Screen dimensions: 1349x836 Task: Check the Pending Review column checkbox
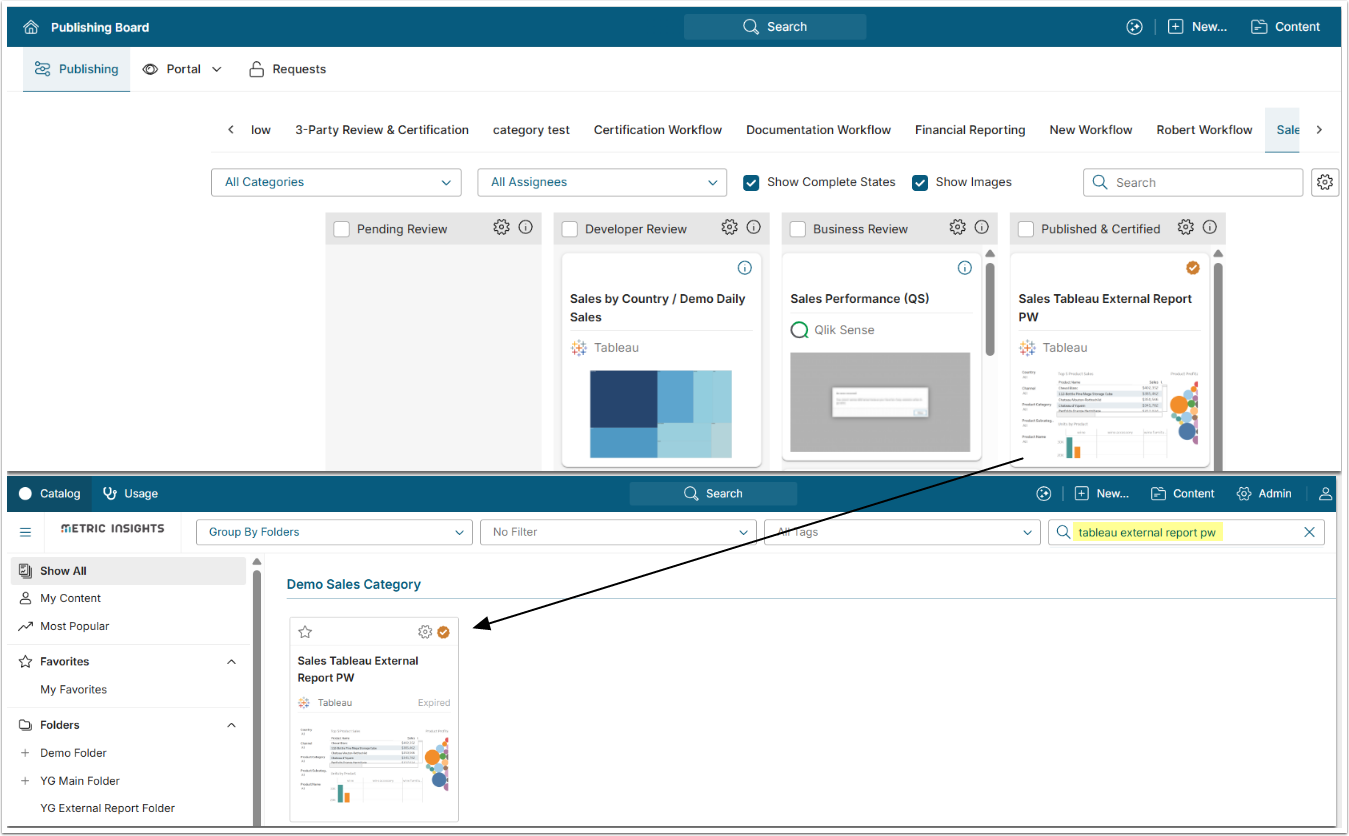[342, 229]
